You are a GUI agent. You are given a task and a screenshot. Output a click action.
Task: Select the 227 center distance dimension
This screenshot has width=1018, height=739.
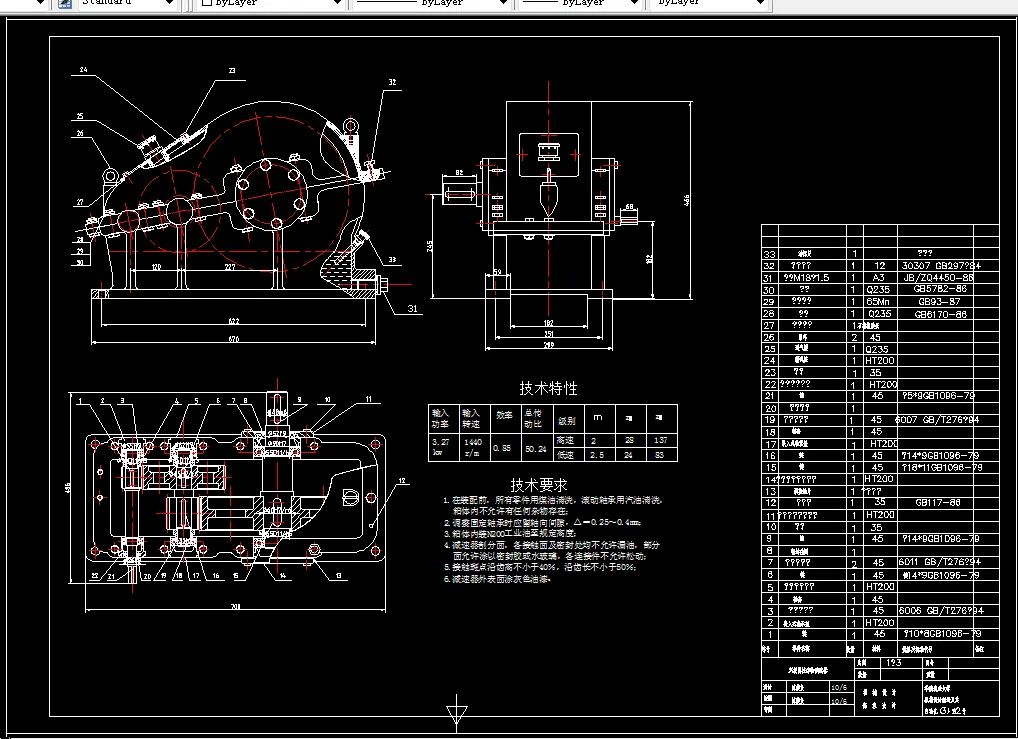point(230,267)
